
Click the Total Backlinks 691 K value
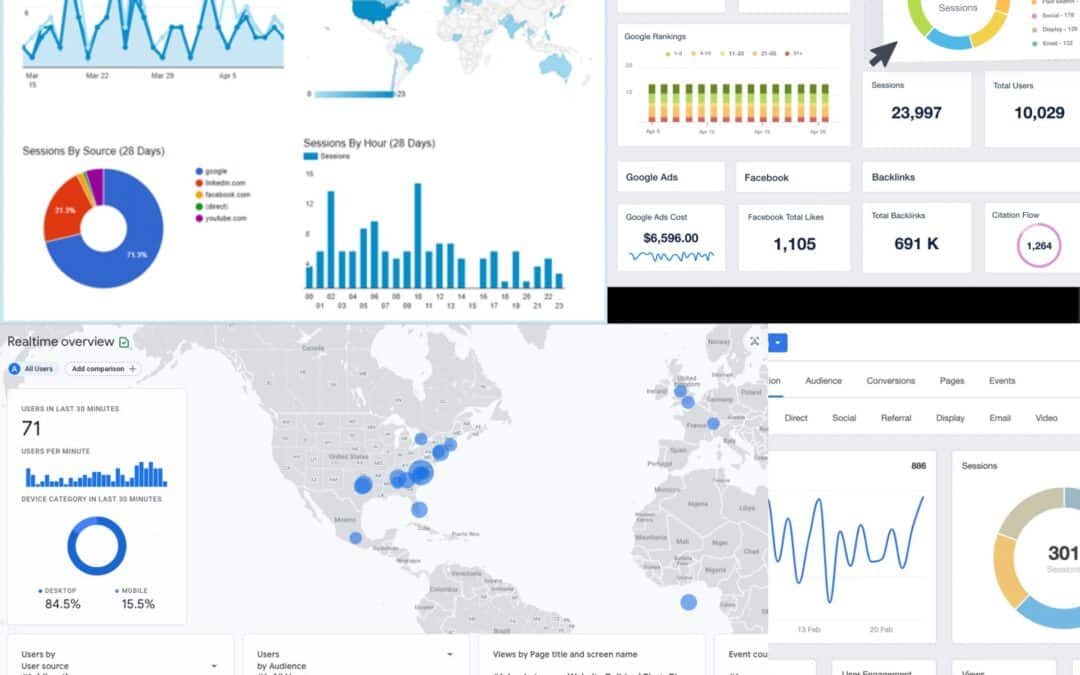(x=916, y=244)
